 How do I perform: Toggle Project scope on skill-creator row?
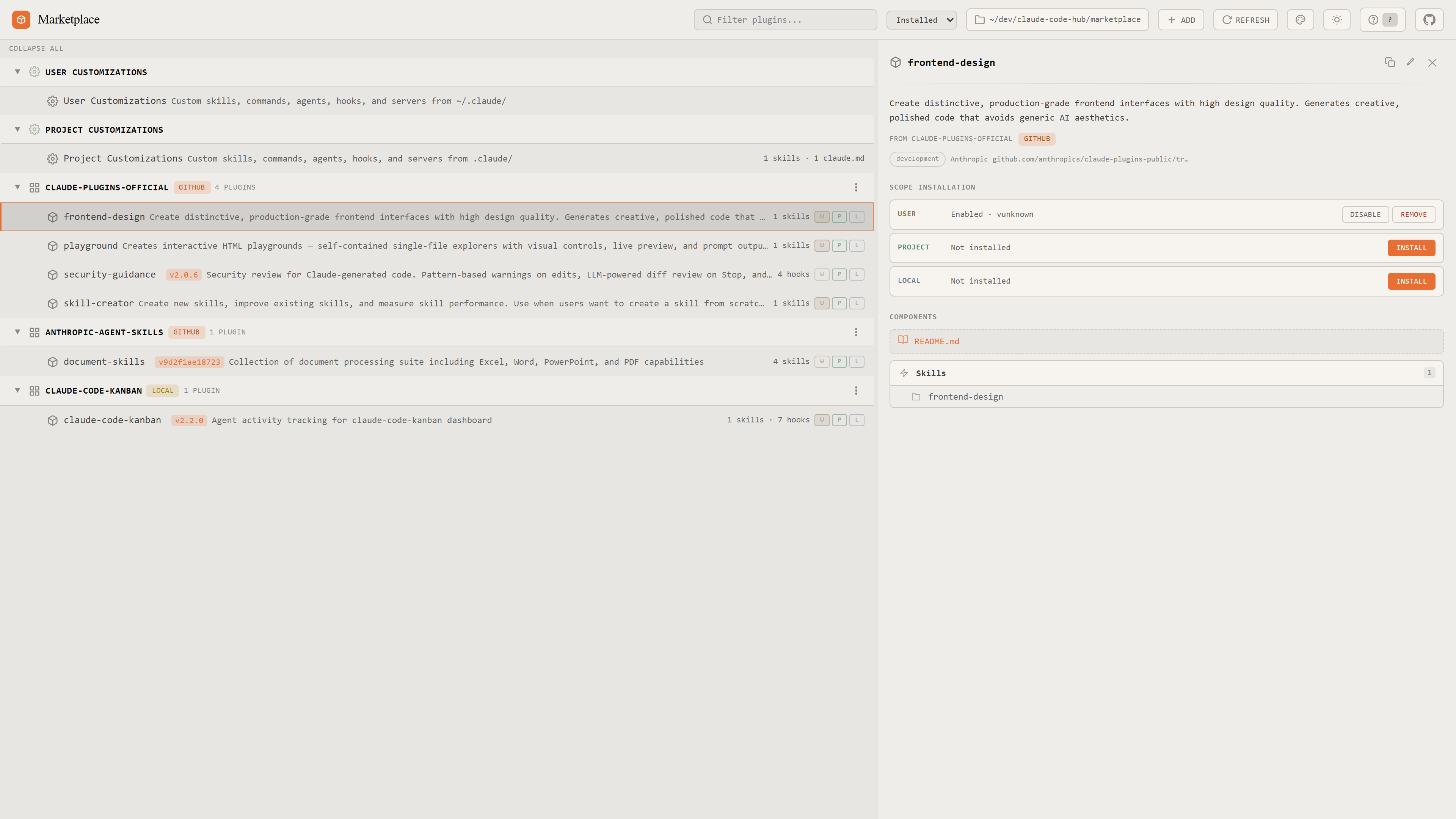pyautogui.click(x=839, y=303)
